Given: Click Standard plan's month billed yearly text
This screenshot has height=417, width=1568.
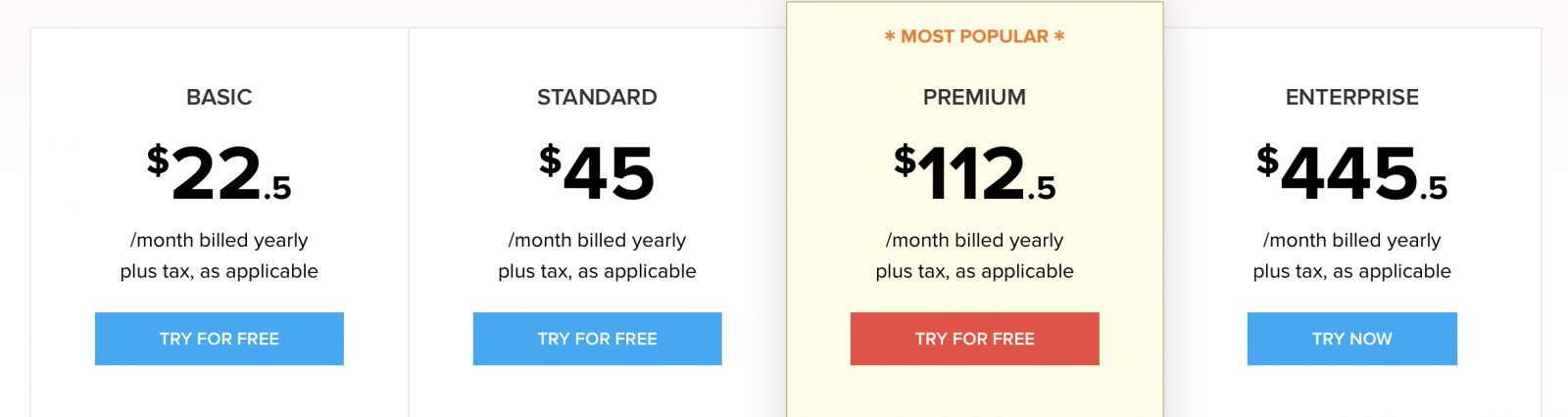Looking at the screenshot, I should pos(597,240).
